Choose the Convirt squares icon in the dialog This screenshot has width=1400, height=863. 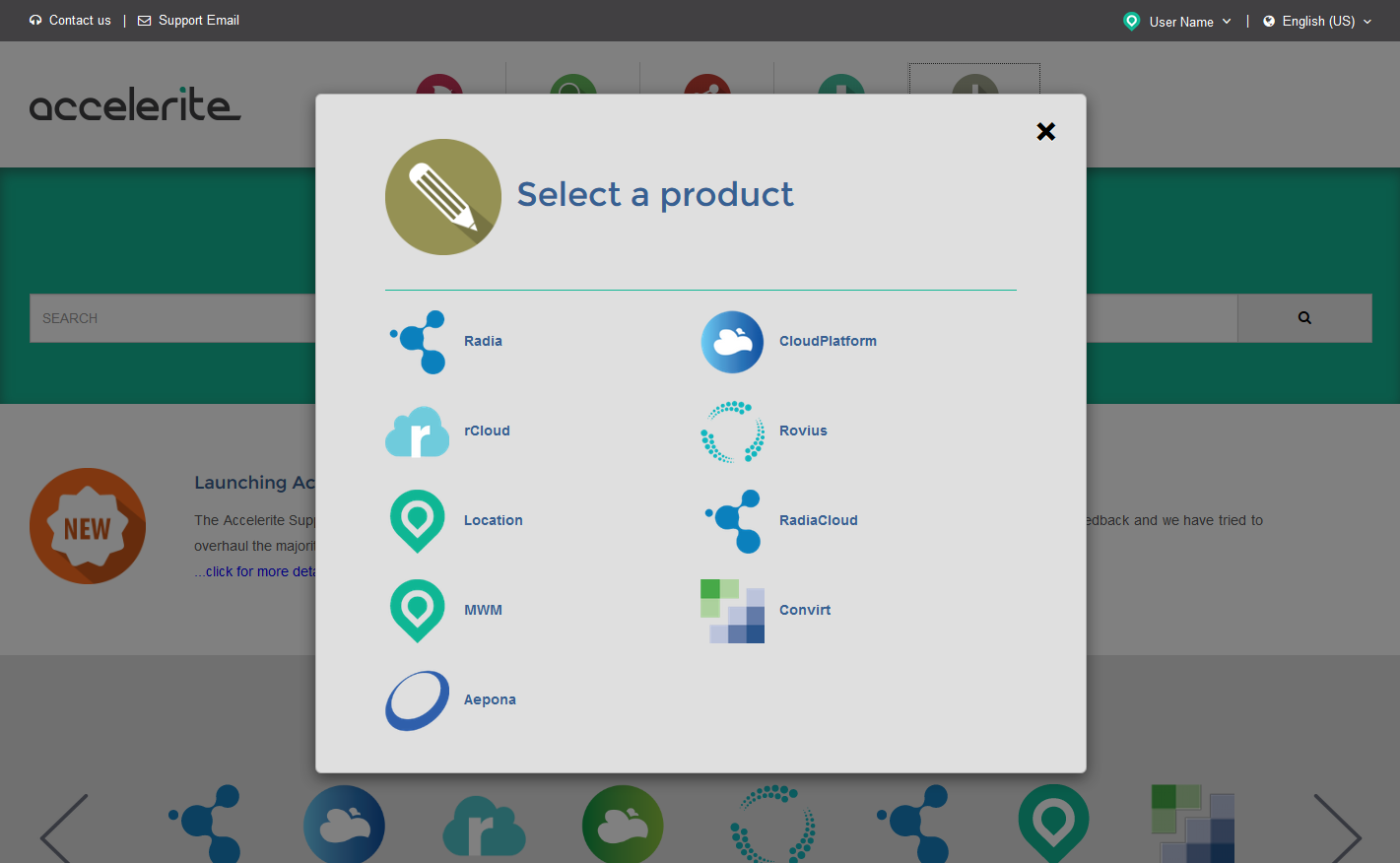[732, 611]
